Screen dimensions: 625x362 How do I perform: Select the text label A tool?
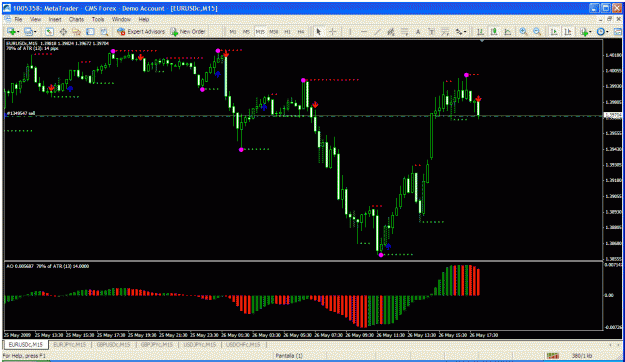point(418,31)
